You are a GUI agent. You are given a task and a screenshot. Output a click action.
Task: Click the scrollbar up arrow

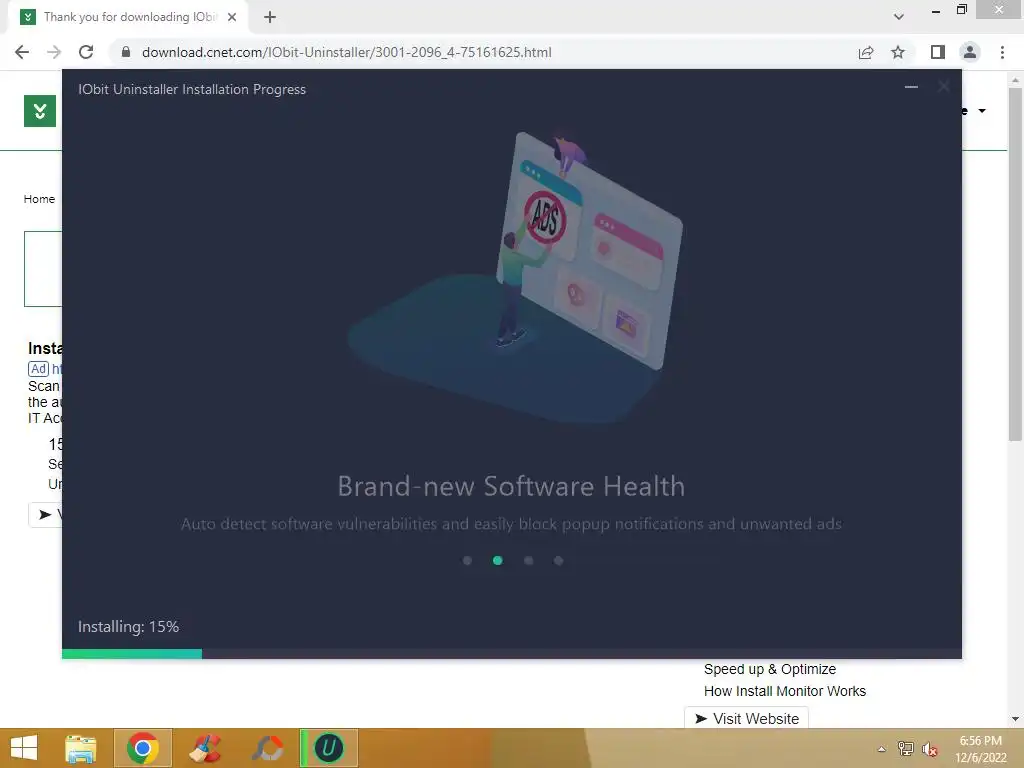coord(1015,80)
